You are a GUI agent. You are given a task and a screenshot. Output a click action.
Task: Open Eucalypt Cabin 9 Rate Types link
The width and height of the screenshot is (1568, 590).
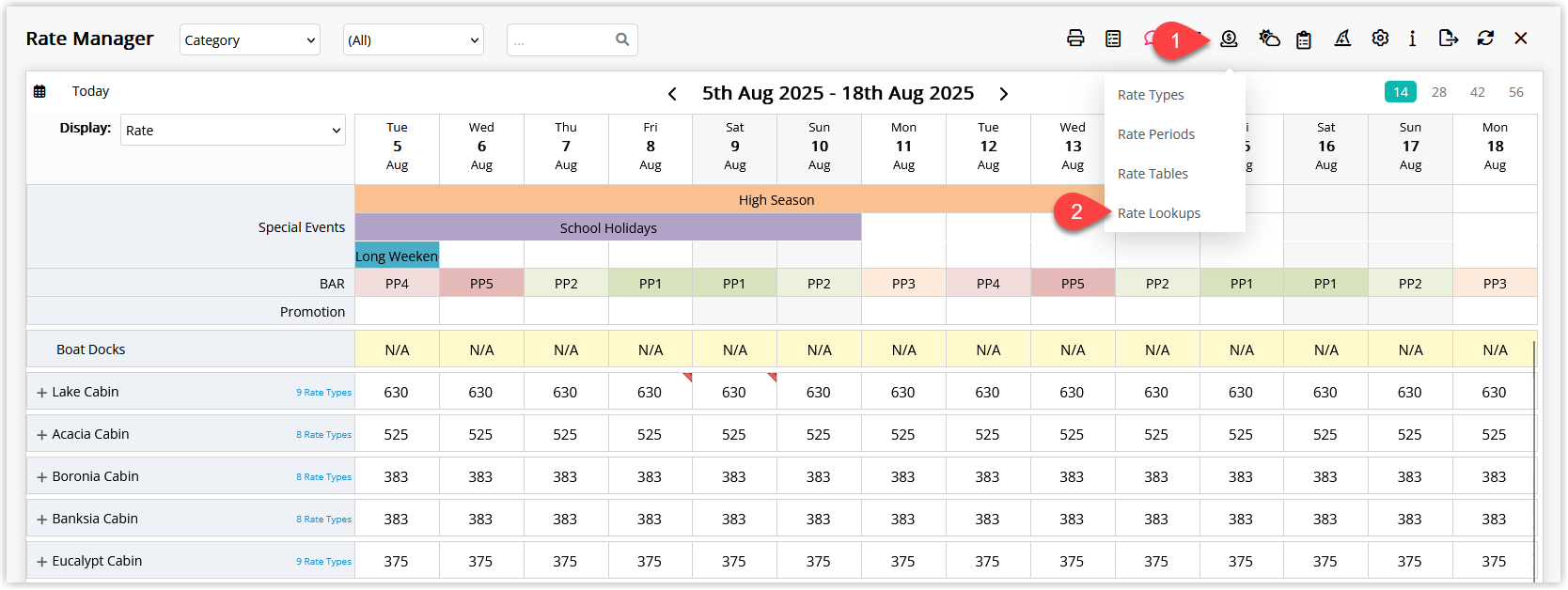[324, 562]
